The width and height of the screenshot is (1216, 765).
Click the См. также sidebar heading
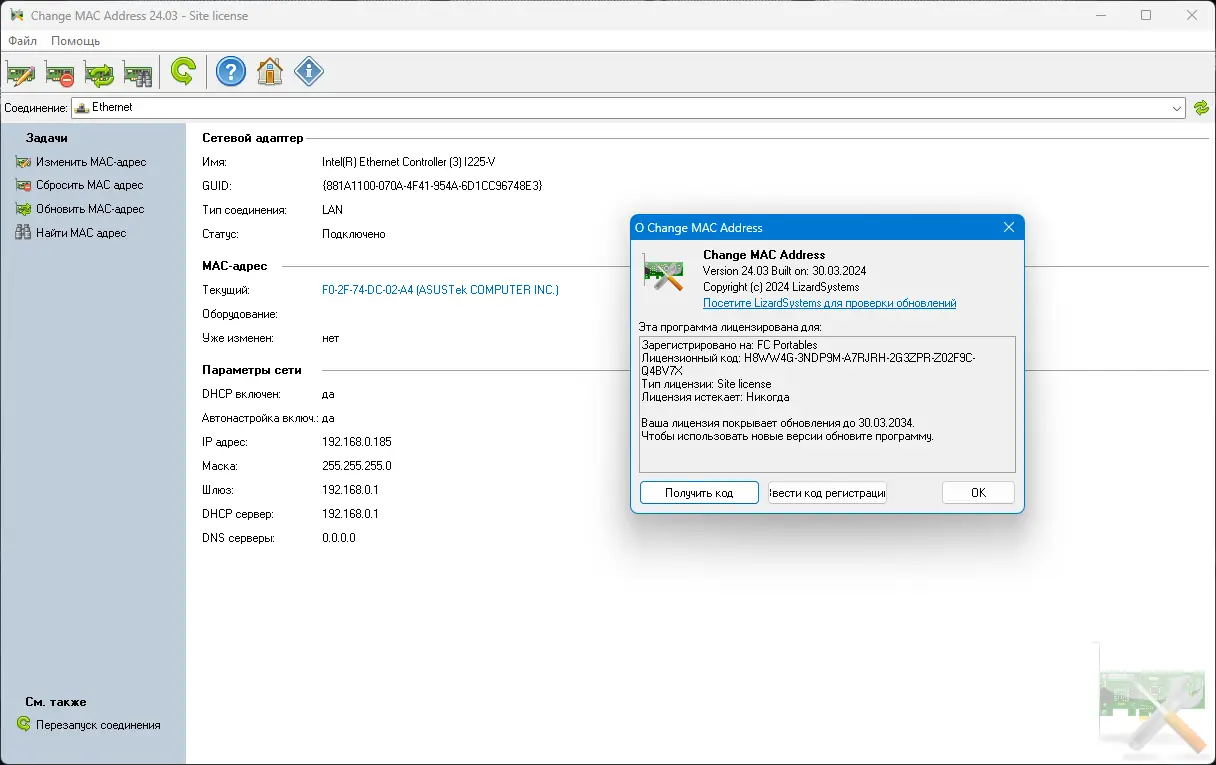point(56,702)
